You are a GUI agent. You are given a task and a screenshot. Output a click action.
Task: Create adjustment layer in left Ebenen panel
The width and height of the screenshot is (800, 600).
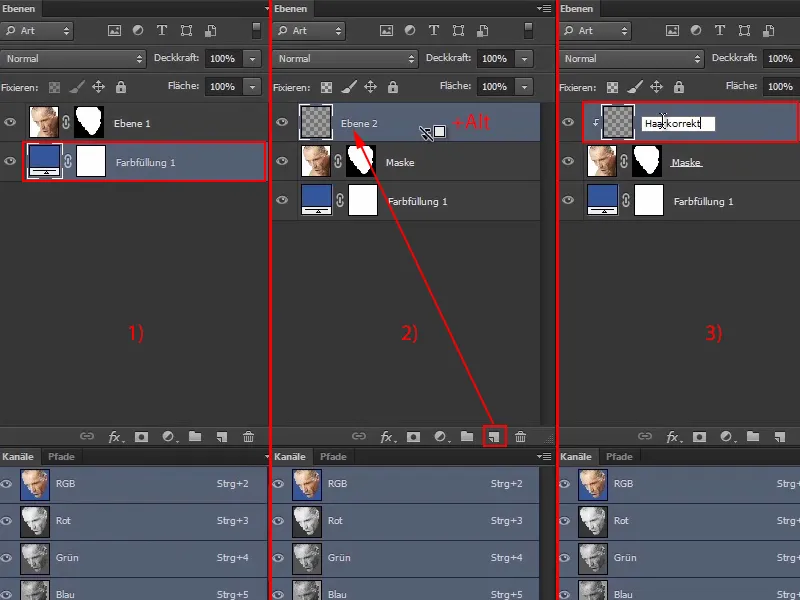(169, 437)
